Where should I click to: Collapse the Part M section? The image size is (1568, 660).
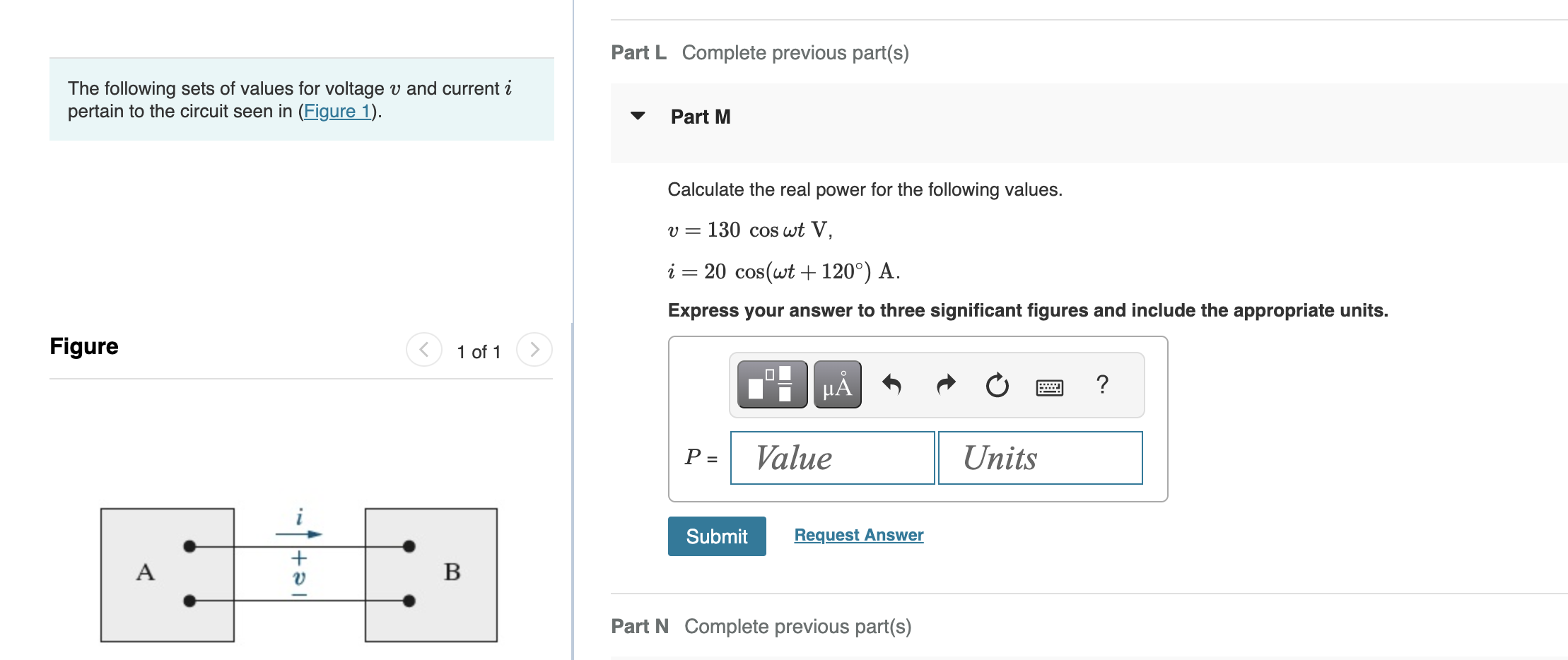pos(637,116)
